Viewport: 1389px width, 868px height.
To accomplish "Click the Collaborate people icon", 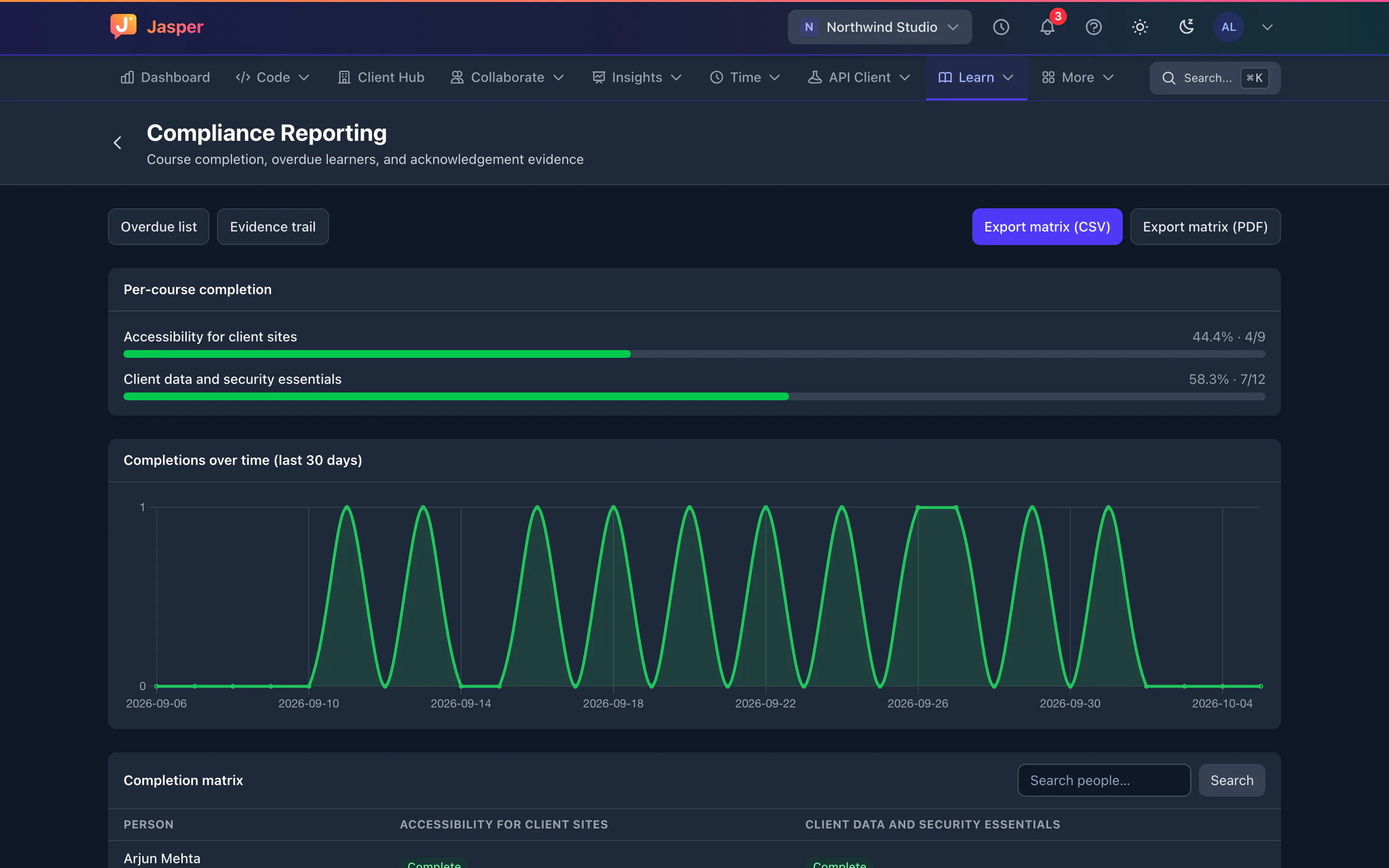I will (457, 78).
